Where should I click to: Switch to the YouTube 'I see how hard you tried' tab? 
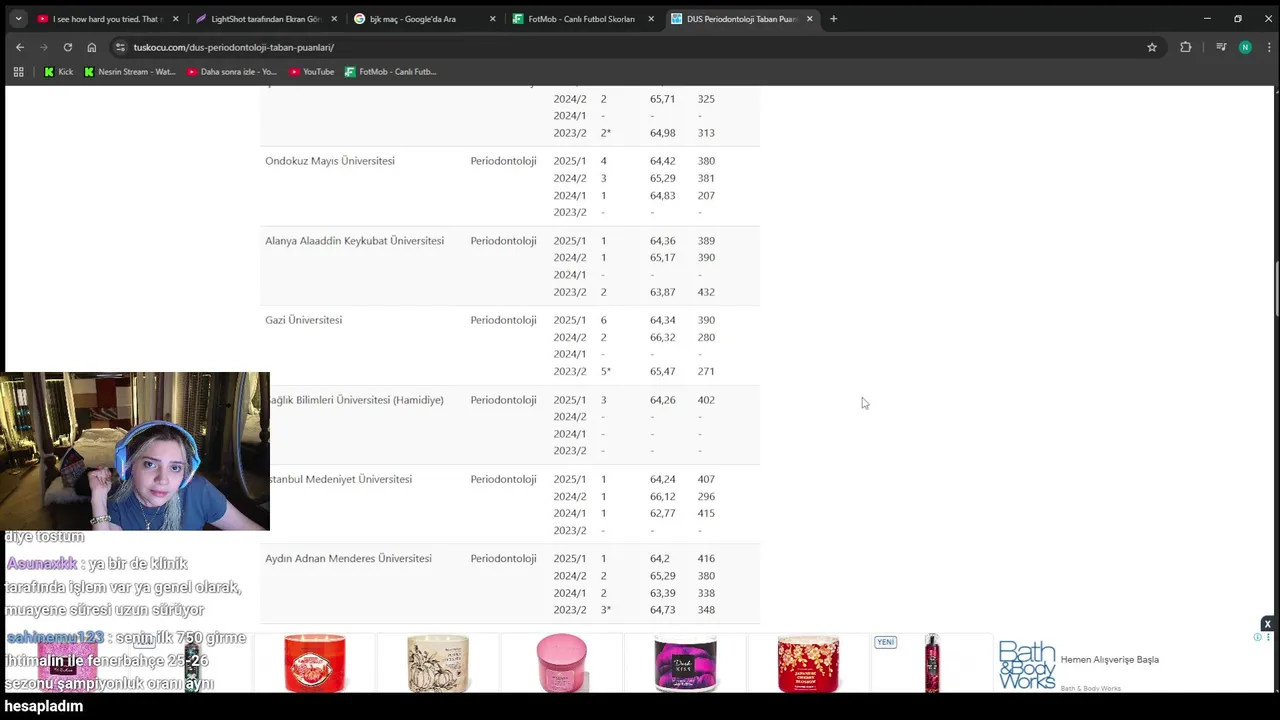coord(108,19)
